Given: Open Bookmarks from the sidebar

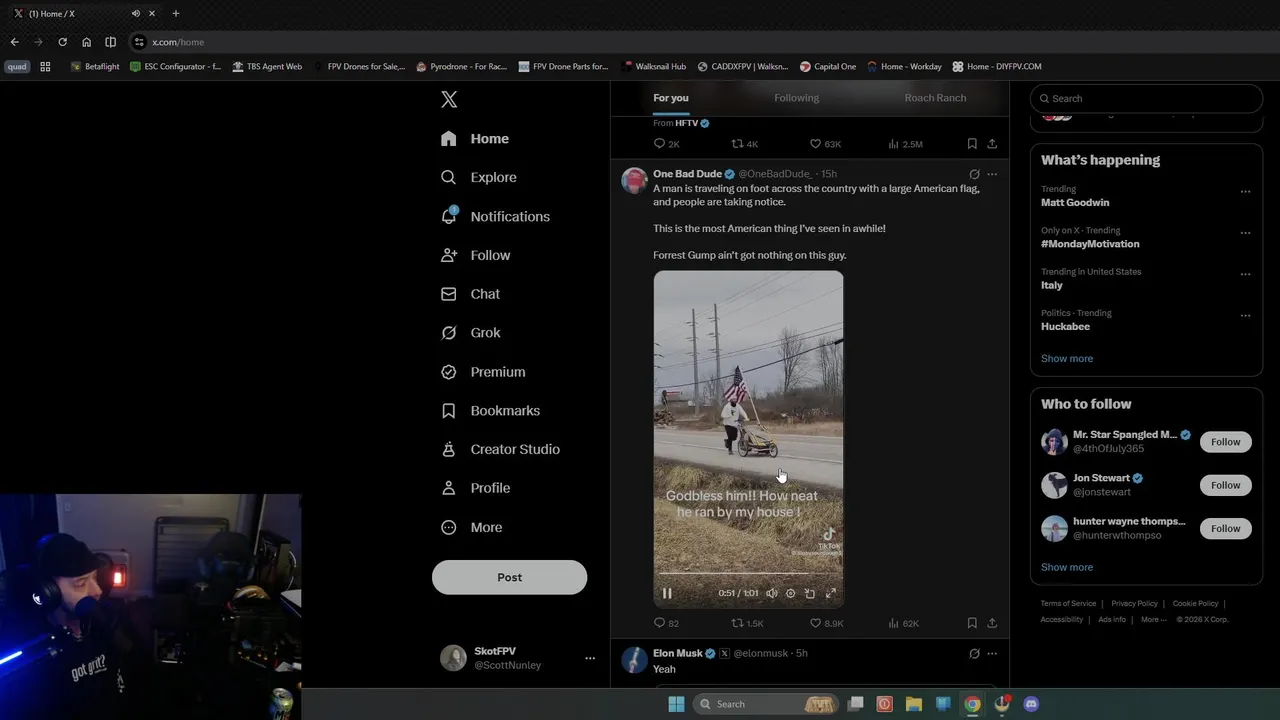Looking at the screenshot, I should tap(490, 411).
